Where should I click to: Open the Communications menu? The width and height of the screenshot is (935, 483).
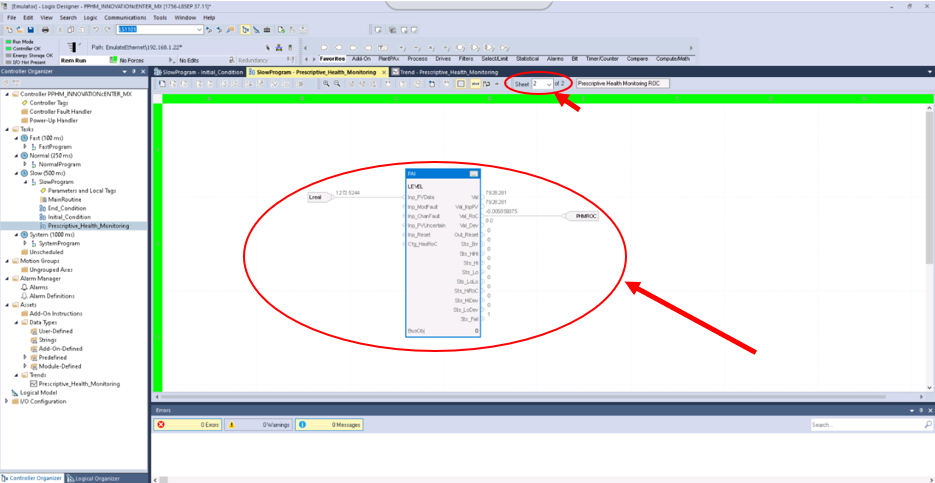pyautogui.click(x=125, y=18)
